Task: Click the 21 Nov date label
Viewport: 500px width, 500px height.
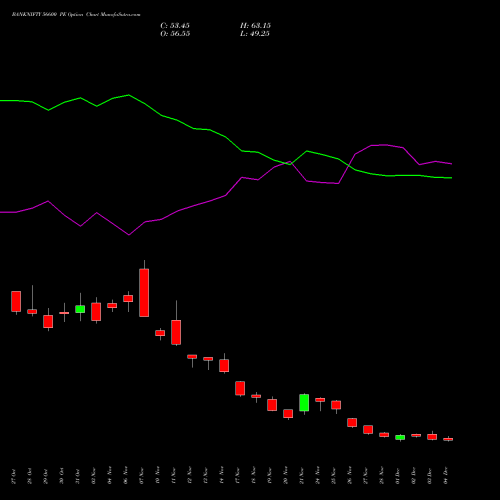Action: 302,476
